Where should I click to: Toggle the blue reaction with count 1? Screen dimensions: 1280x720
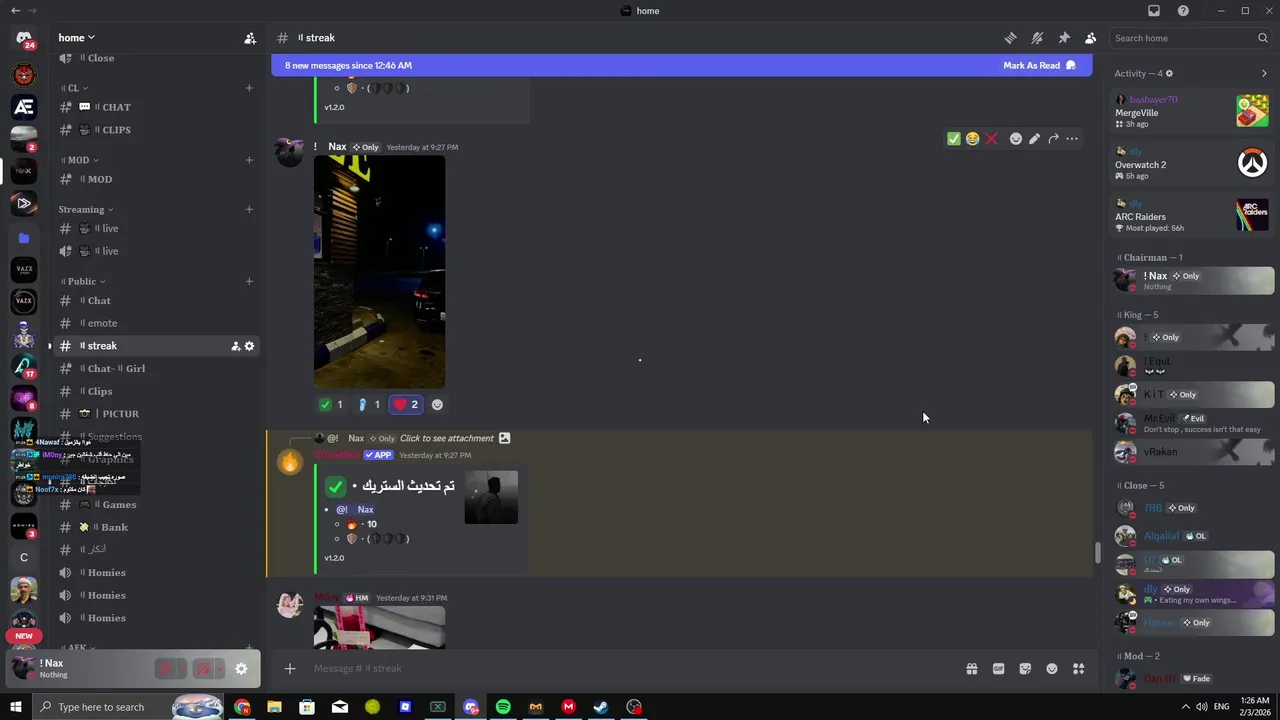point(369,405)
